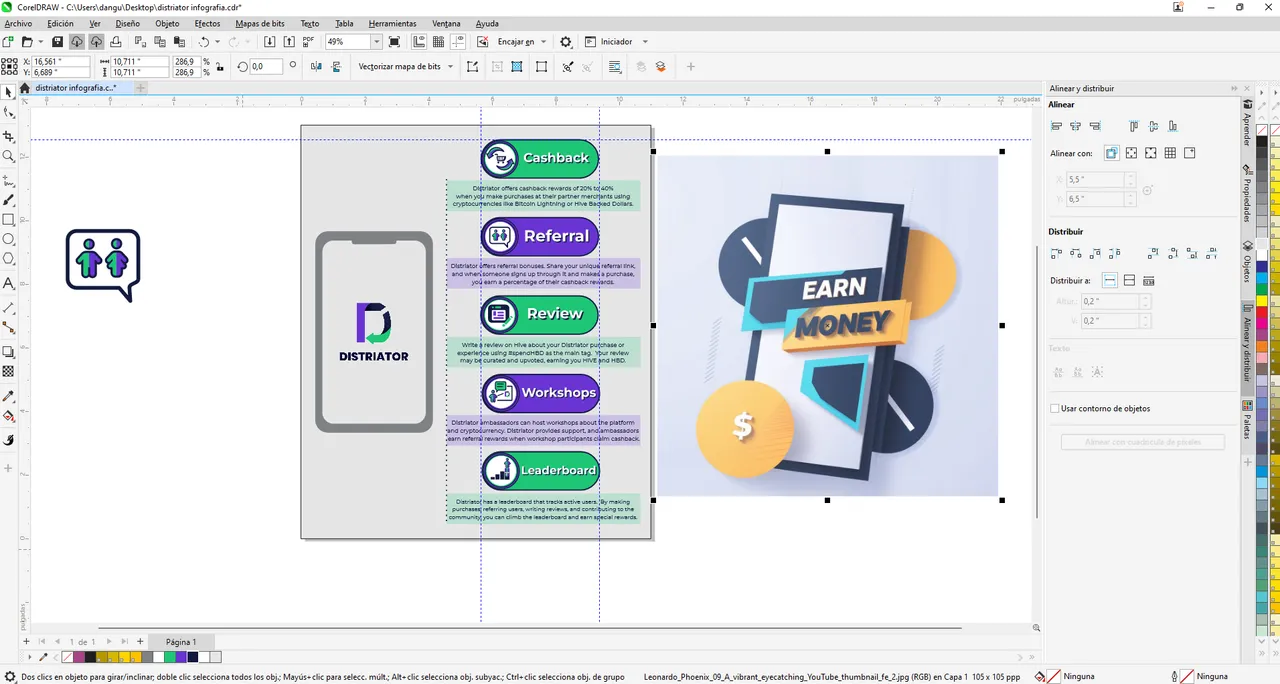This screenshot has width=1280, height=684.
Task: Click Align left edges icon in Alinear
Action: [x=1056, y=126]
